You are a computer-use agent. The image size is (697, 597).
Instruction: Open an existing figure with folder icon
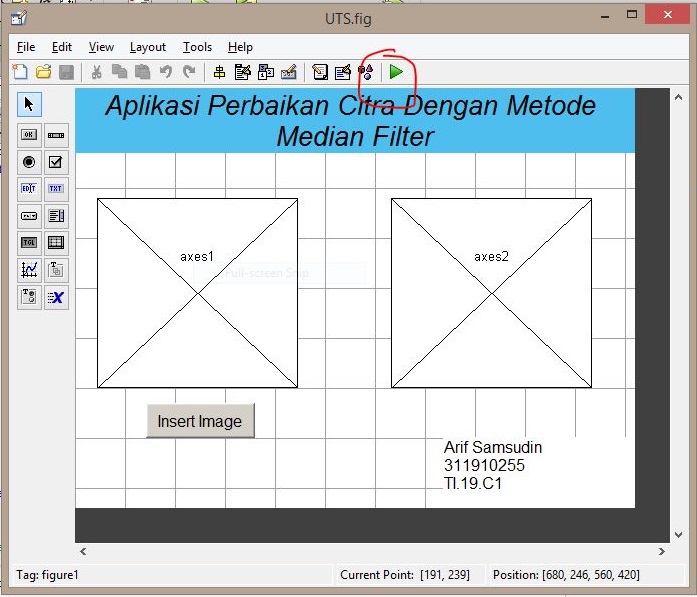[44, 72]
